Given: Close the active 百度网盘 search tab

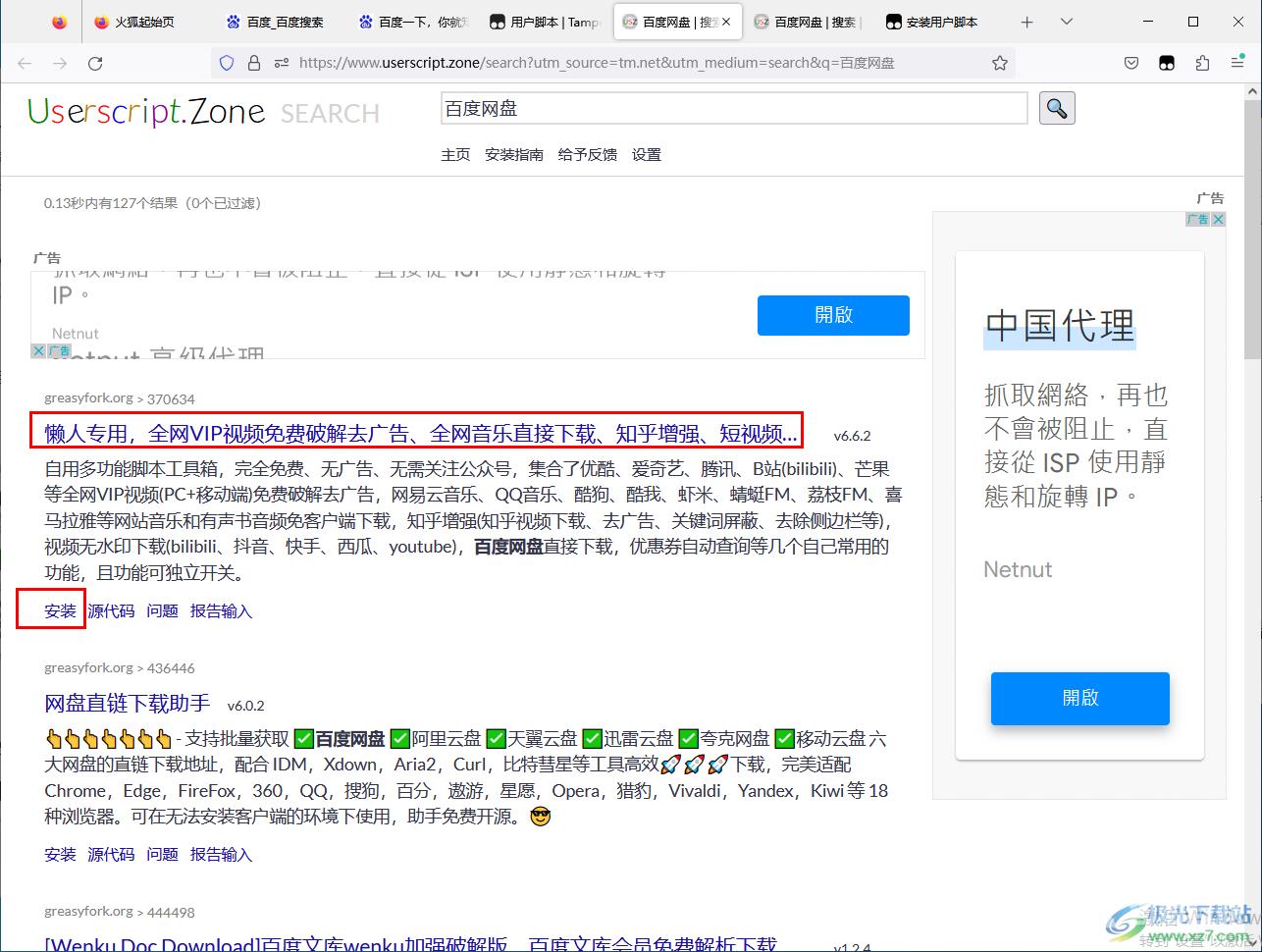Looking at the screenshot, I should pos(726,22).
